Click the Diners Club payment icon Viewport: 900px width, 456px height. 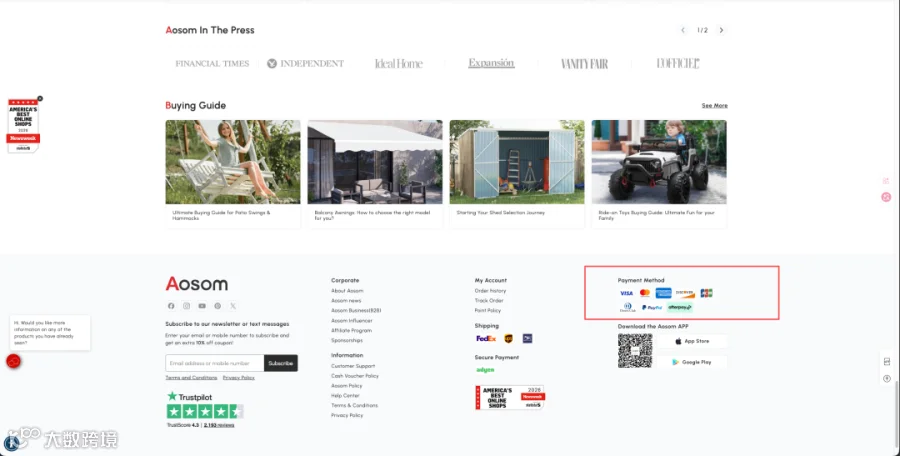pyautogui.click(x=627, y=308)
